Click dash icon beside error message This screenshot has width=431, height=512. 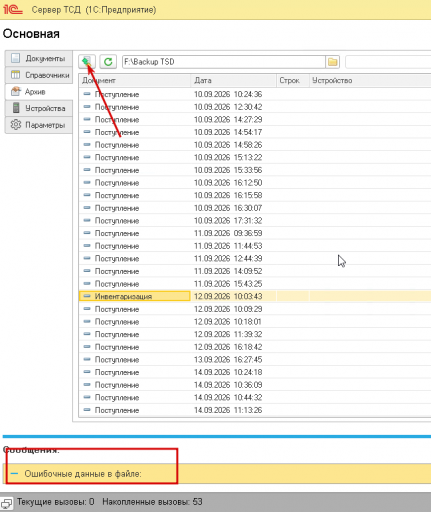(x=14, y=474)
